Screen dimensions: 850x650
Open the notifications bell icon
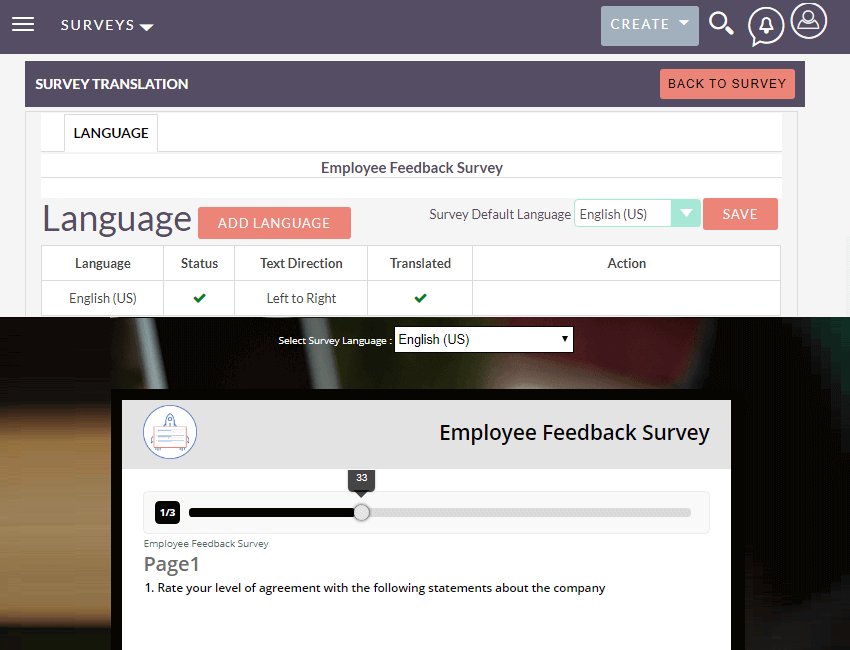tap(765, 25)
